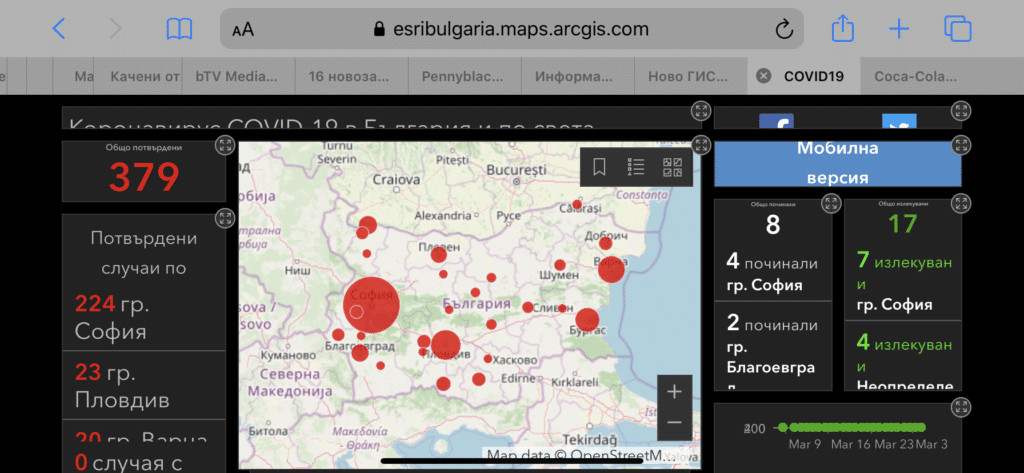
Task: Click the Twitter share icon
Action: point(898,124)
